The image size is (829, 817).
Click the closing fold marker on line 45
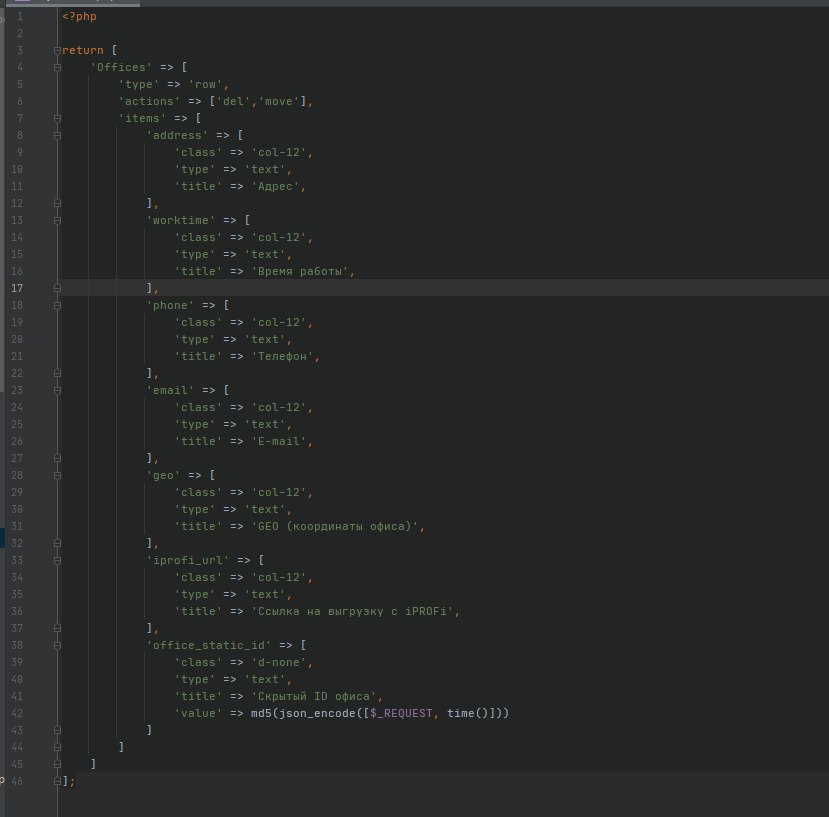point(57,764)
